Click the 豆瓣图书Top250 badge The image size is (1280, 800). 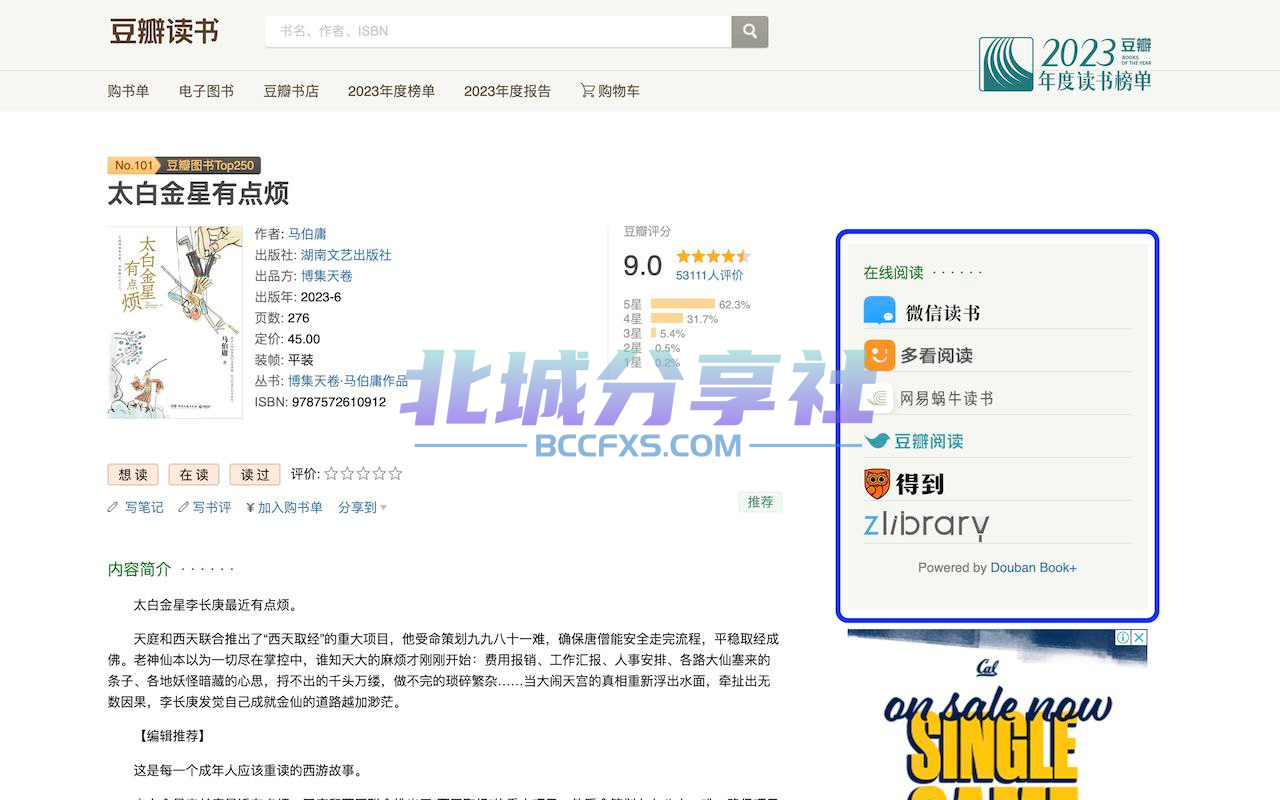[x=210, y=165]
